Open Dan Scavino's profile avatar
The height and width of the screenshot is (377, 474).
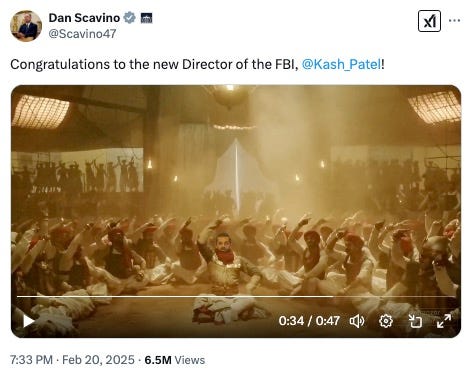point(26,26)
